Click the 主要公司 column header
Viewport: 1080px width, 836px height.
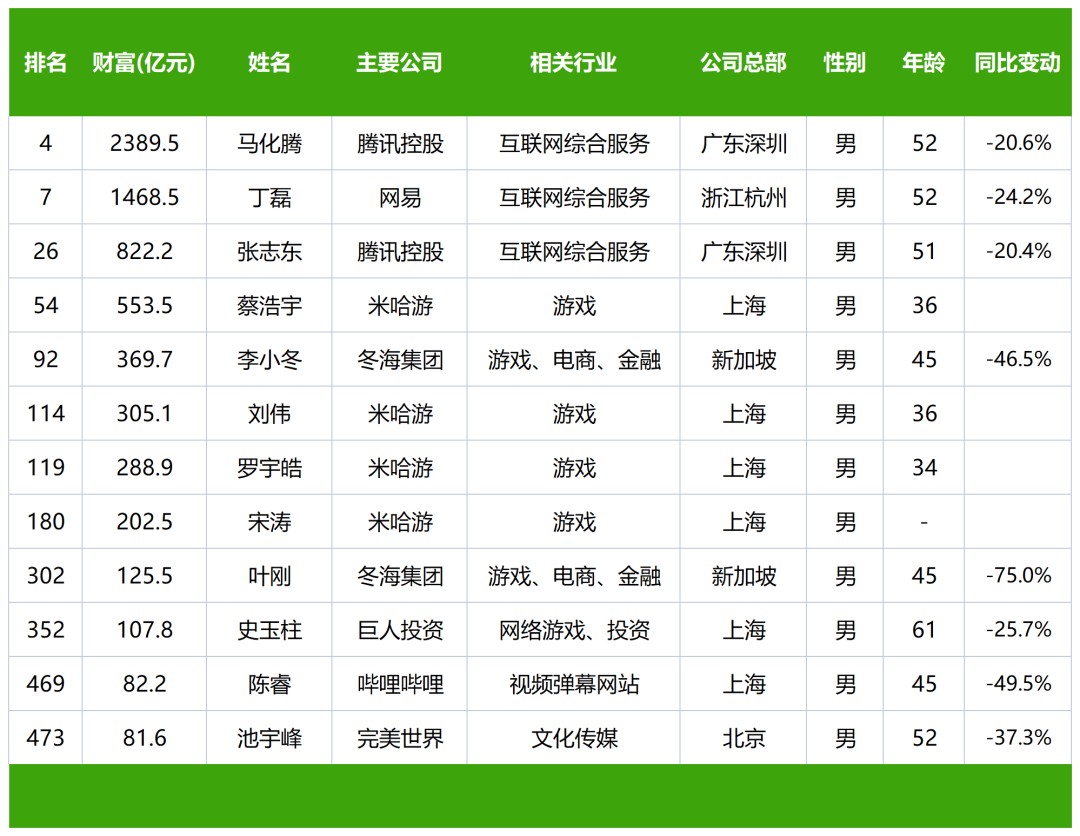pos(399,63)
